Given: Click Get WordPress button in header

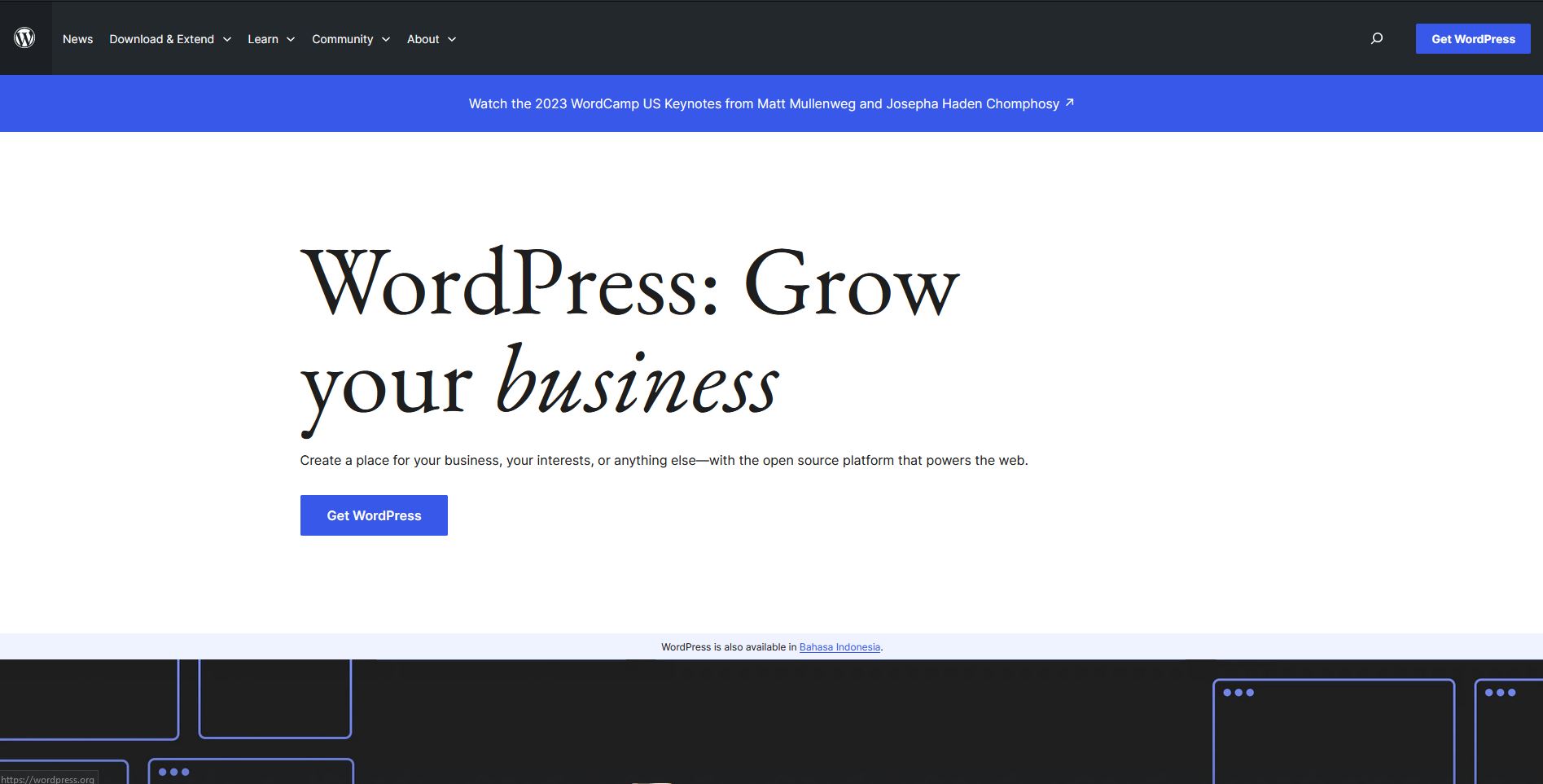Looking at the screenshot, I should 1473,39.
